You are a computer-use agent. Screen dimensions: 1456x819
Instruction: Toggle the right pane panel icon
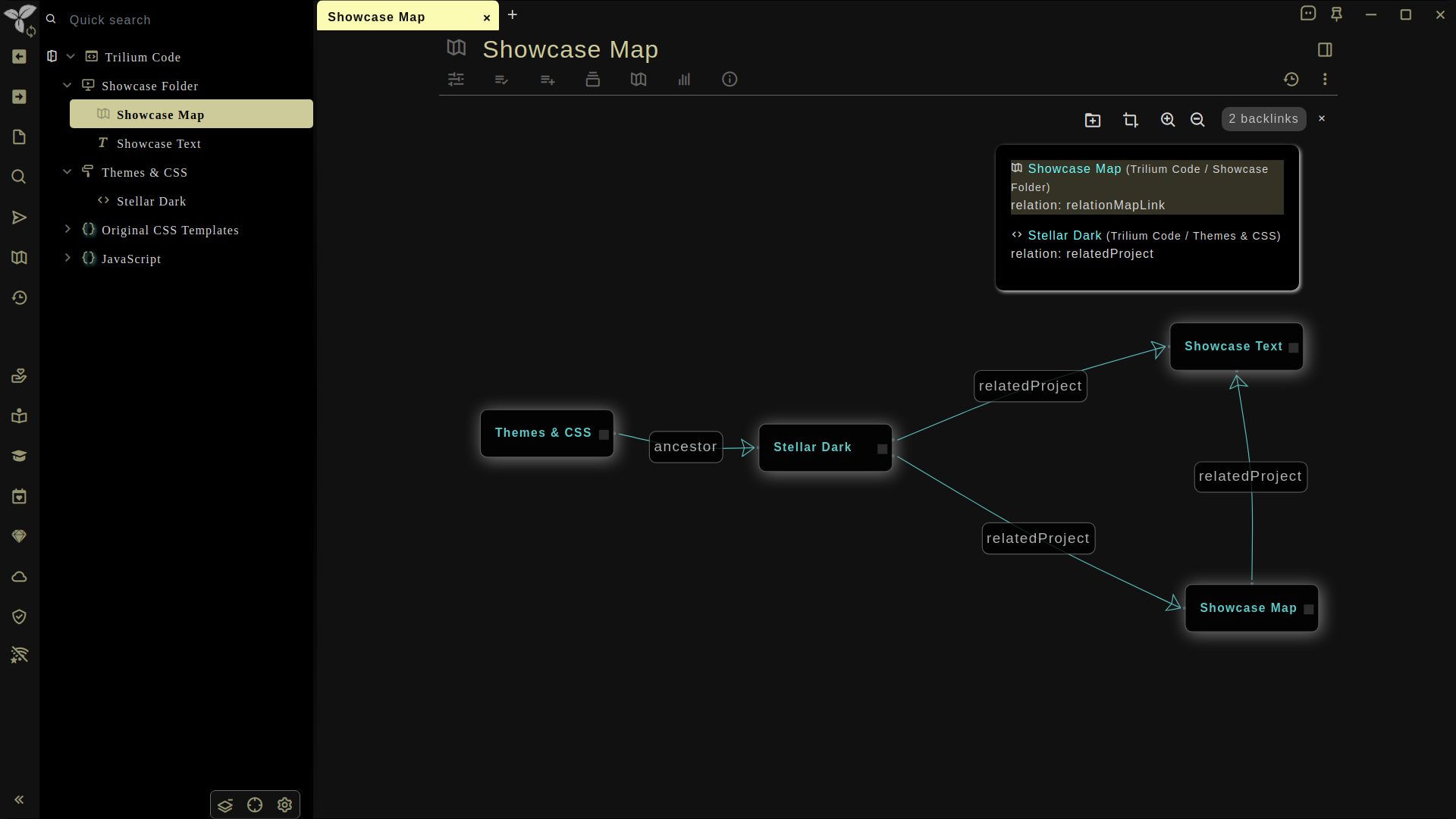(x=1325, y=50)
